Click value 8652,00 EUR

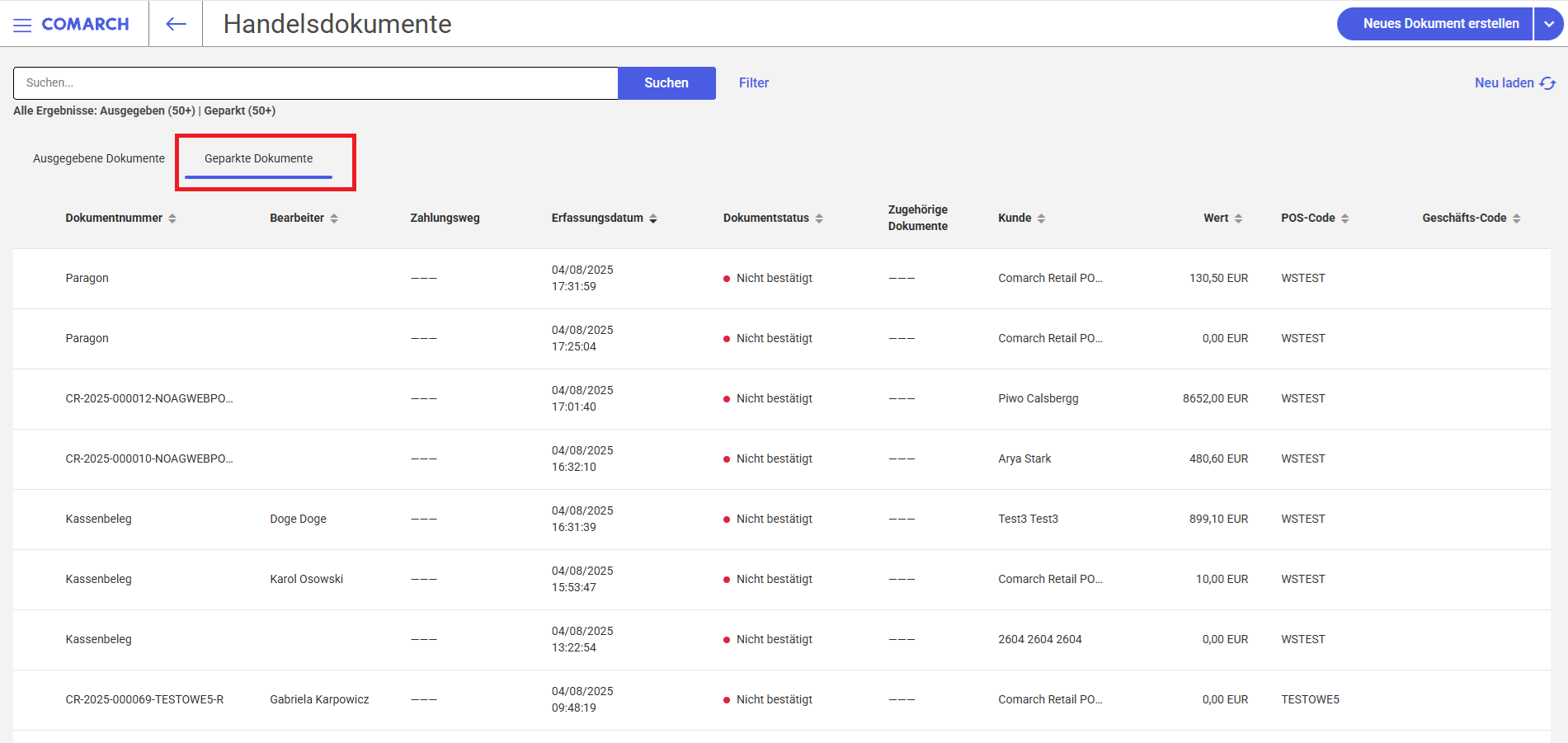(x=1215, y=399)
